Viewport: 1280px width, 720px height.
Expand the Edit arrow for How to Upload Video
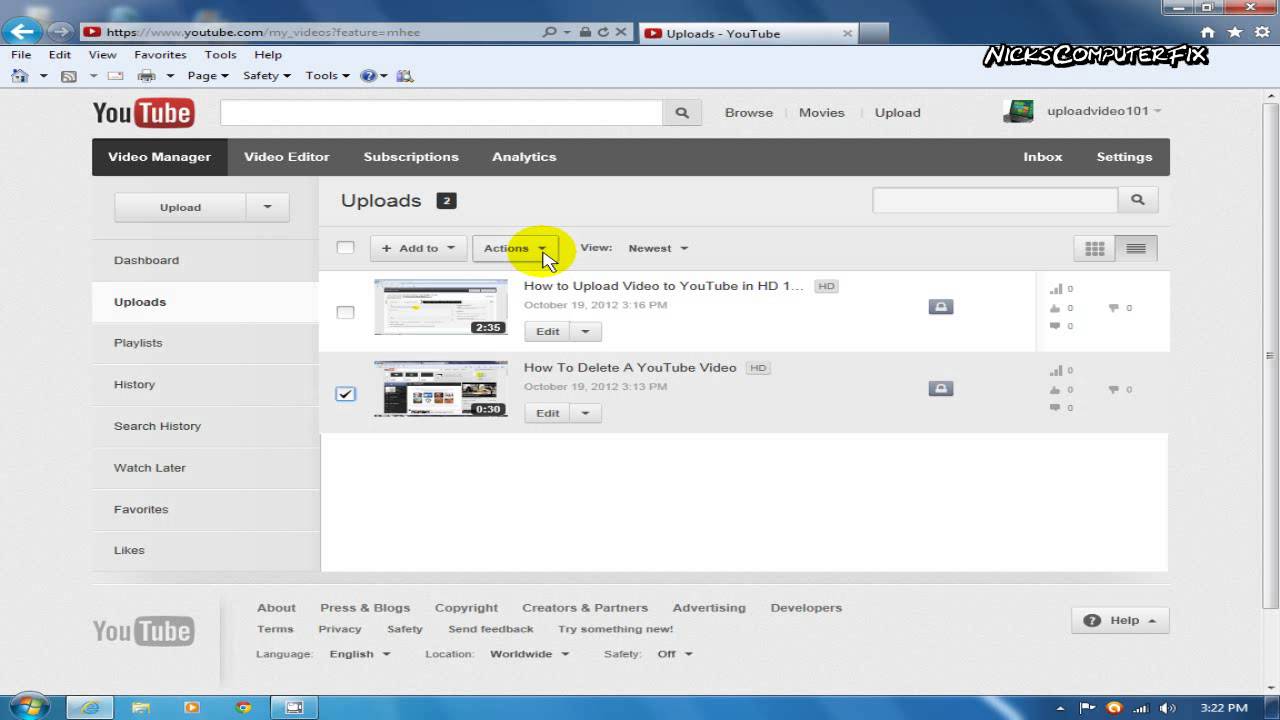point(585,331)
